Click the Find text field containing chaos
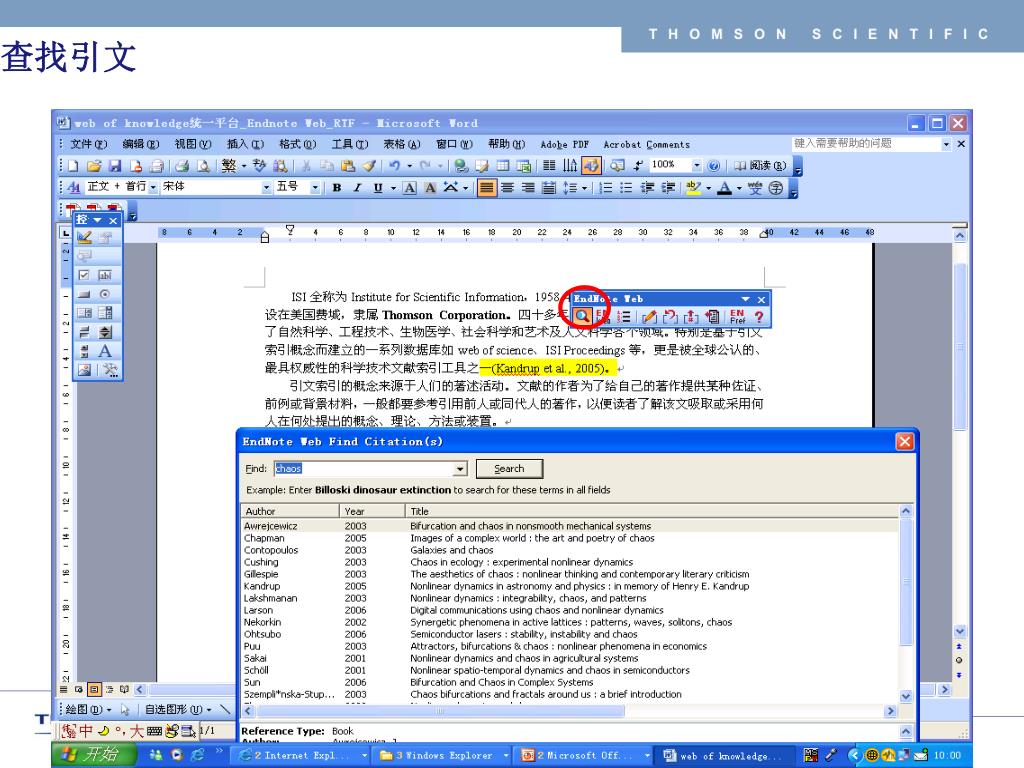1024x768 pixels. pyautogui.click(x=364, y=469)
